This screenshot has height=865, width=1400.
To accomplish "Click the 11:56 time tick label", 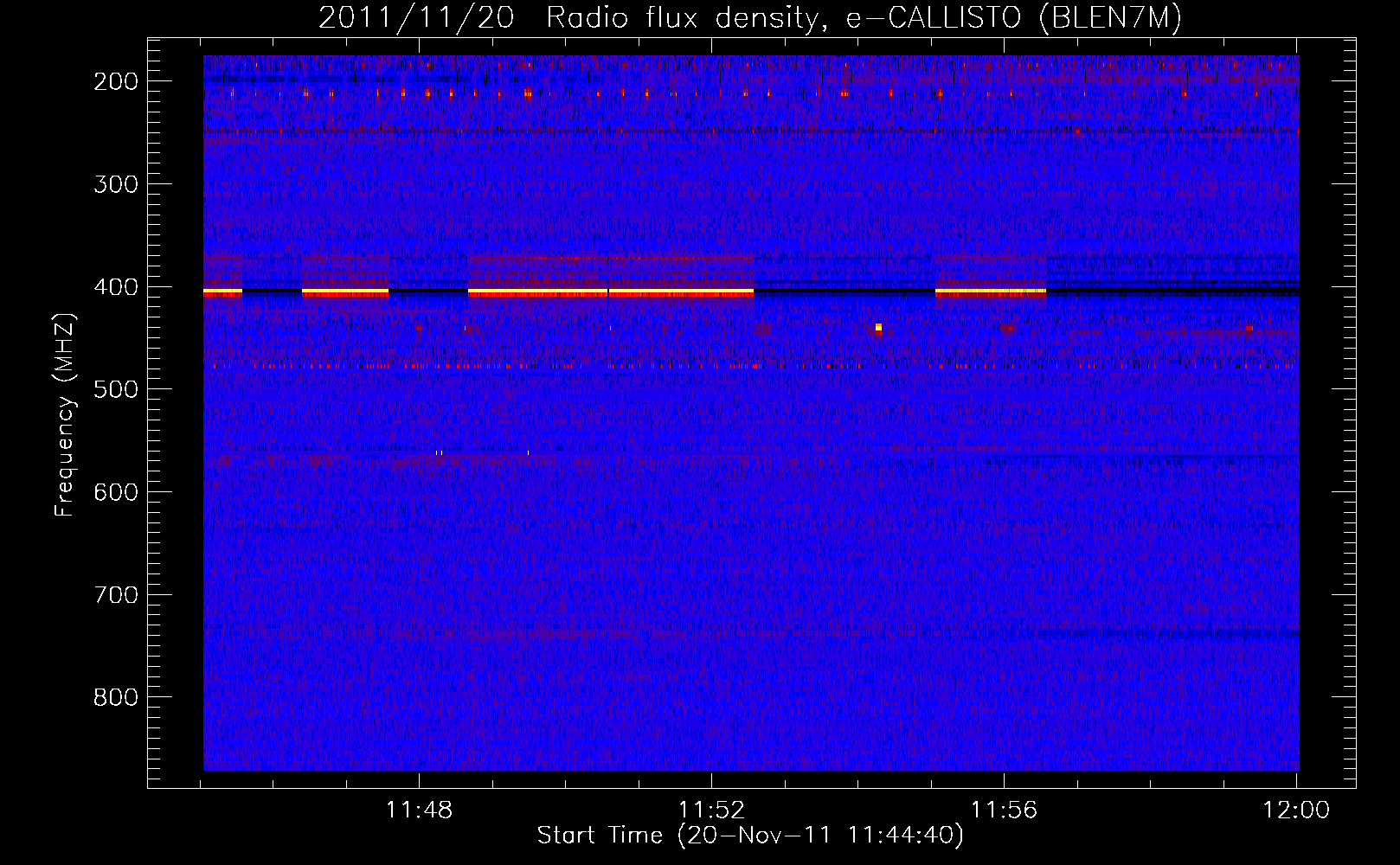I will (1004, 811).
